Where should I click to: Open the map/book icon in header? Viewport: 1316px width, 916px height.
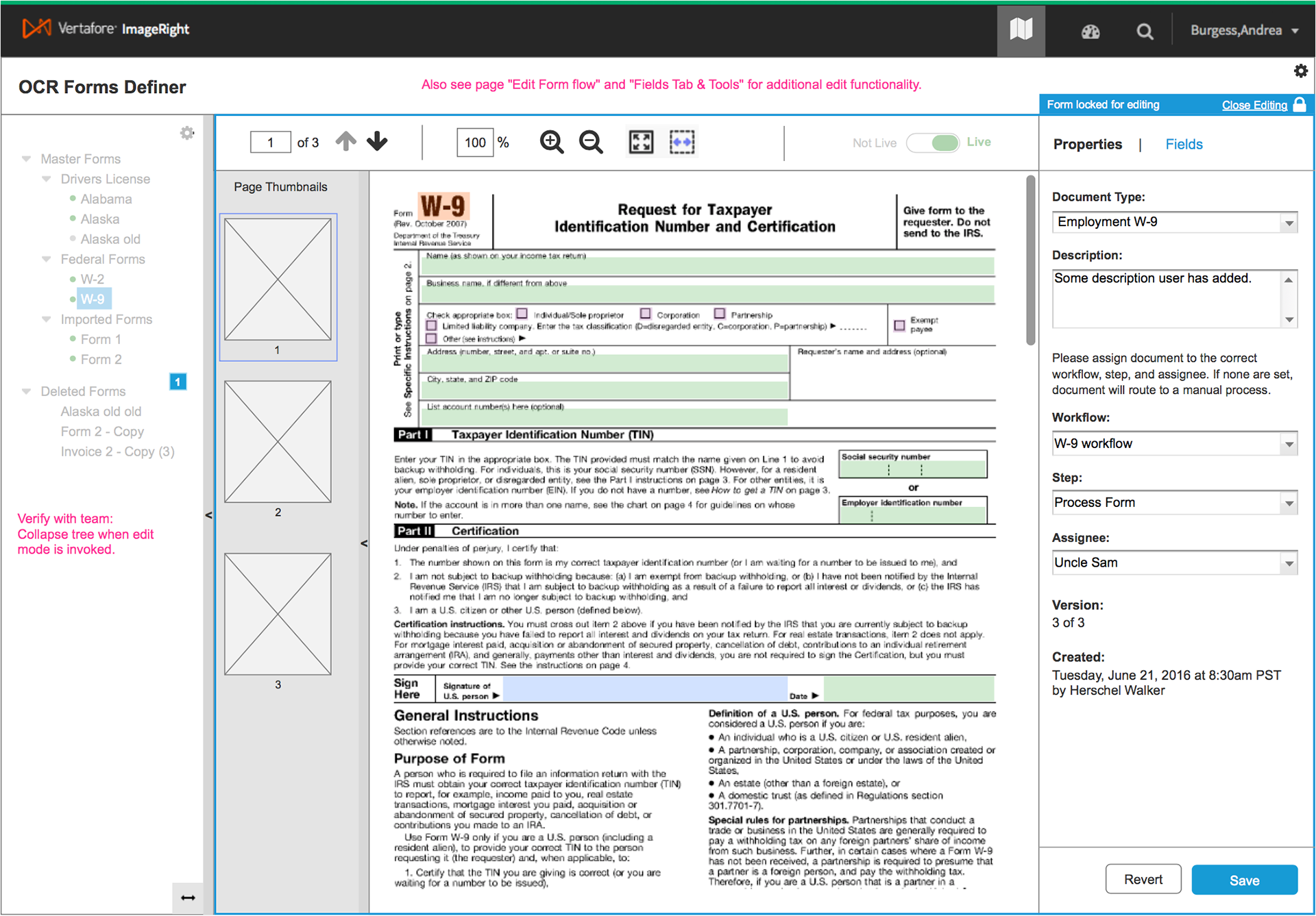(x=1021, y=30)
